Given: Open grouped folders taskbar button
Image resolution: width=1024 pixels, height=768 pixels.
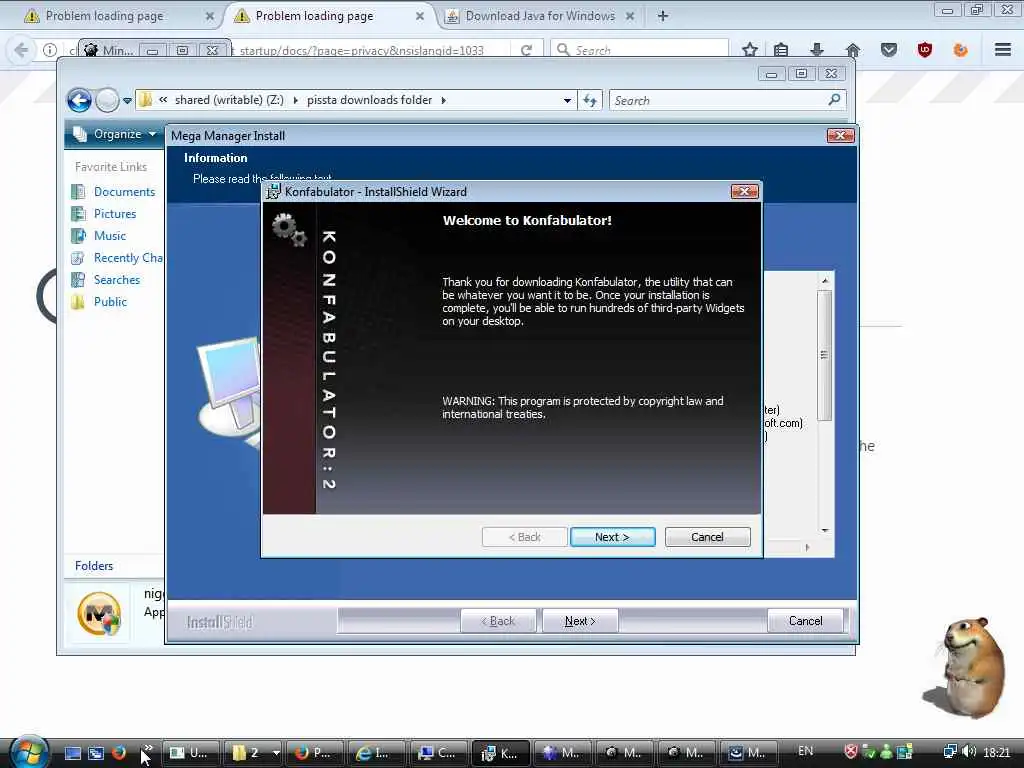Looking at the screenshot, I should 251,753.
